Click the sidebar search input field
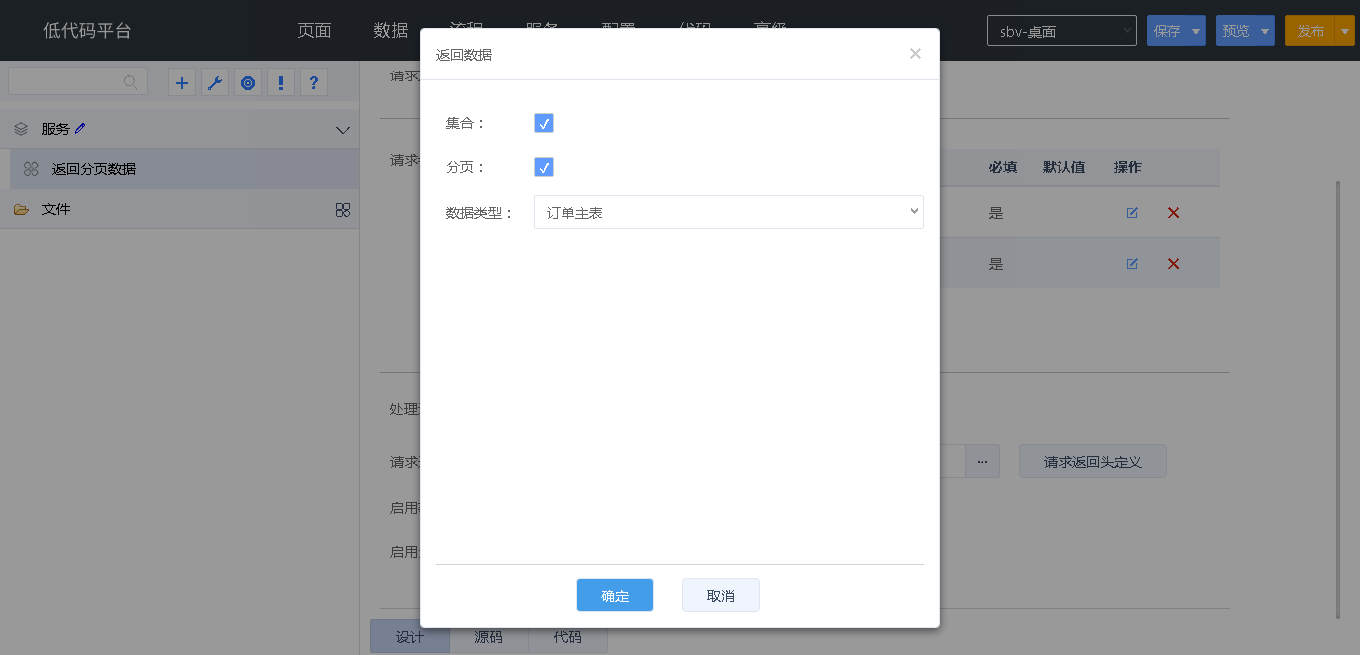The width and height of the screenshot is (1360, 655). click(x=68, y=82)
